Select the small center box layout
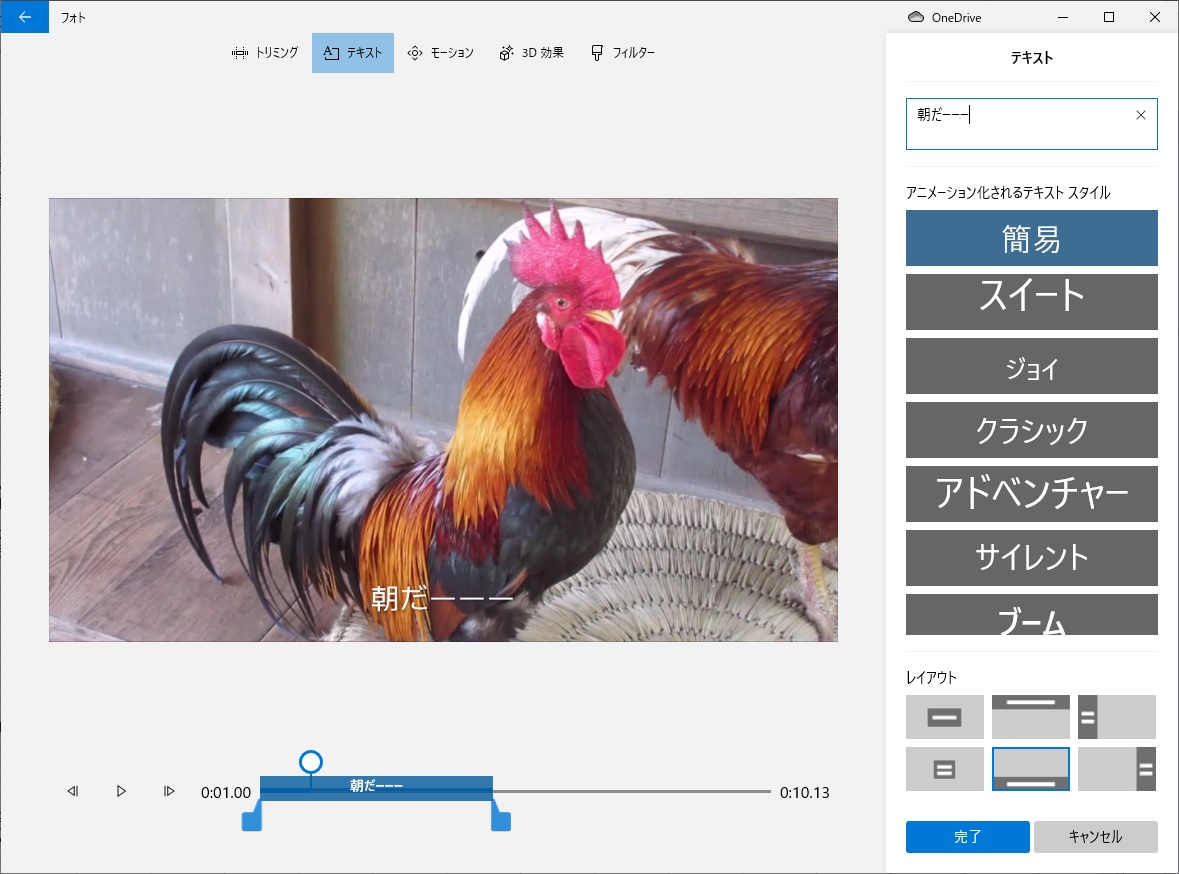Image resolution: width=1179 pixels, height=874 pixels. (x=944, y=769)
